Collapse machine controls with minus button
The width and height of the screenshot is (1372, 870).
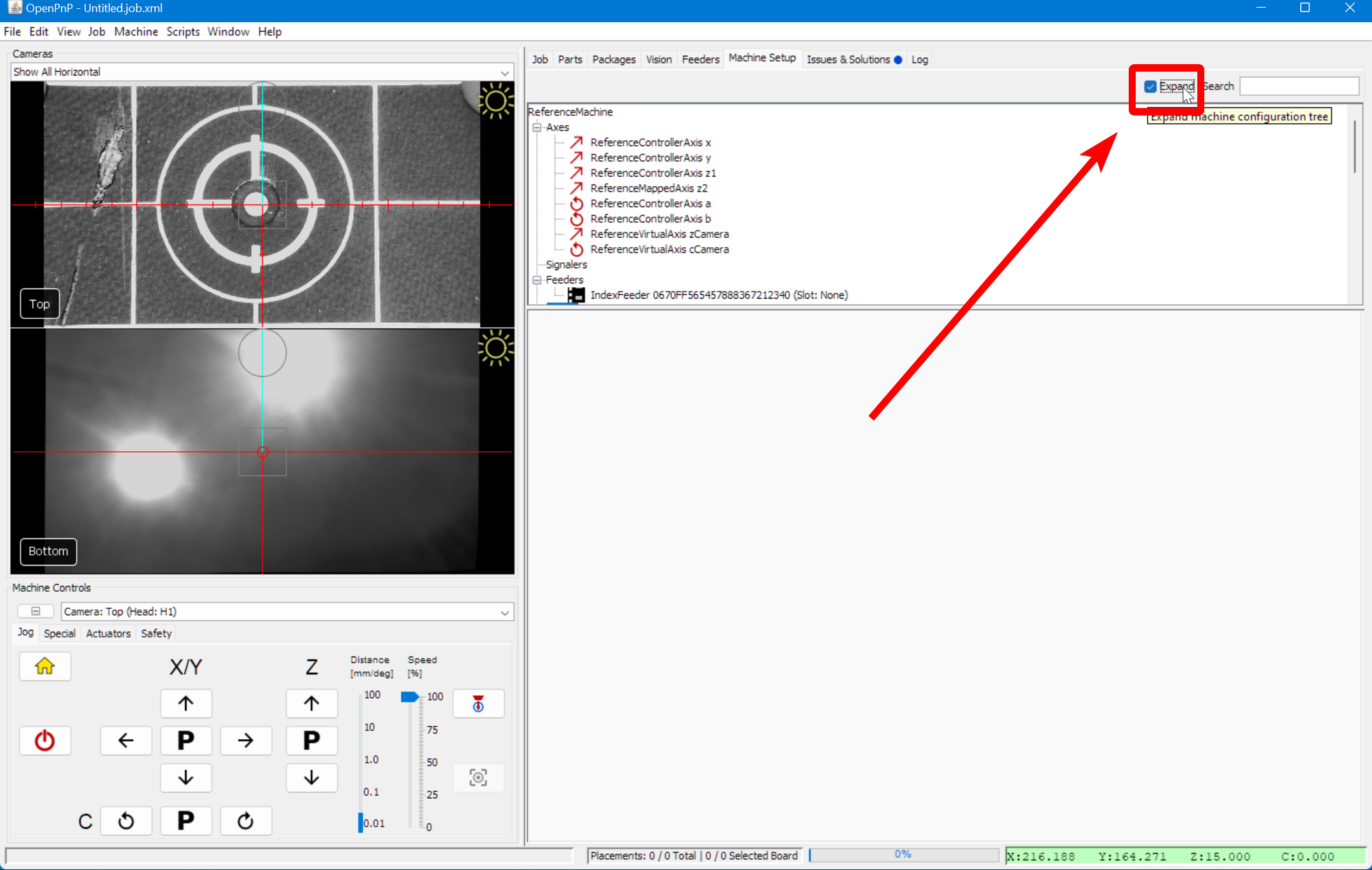36,611
